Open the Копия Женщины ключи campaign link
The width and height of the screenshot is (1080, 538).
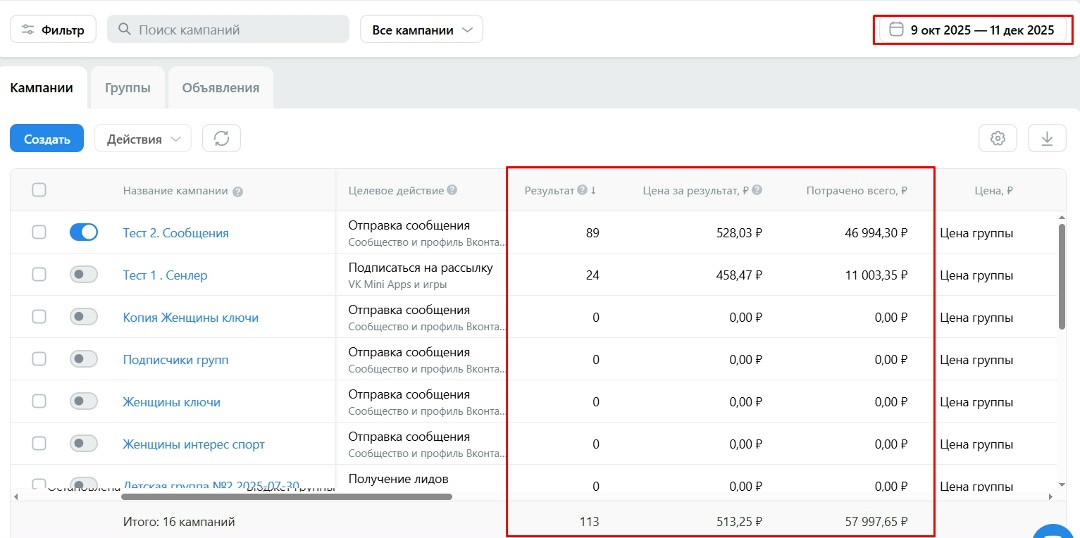pyautogui.click(x=191, y=318)
